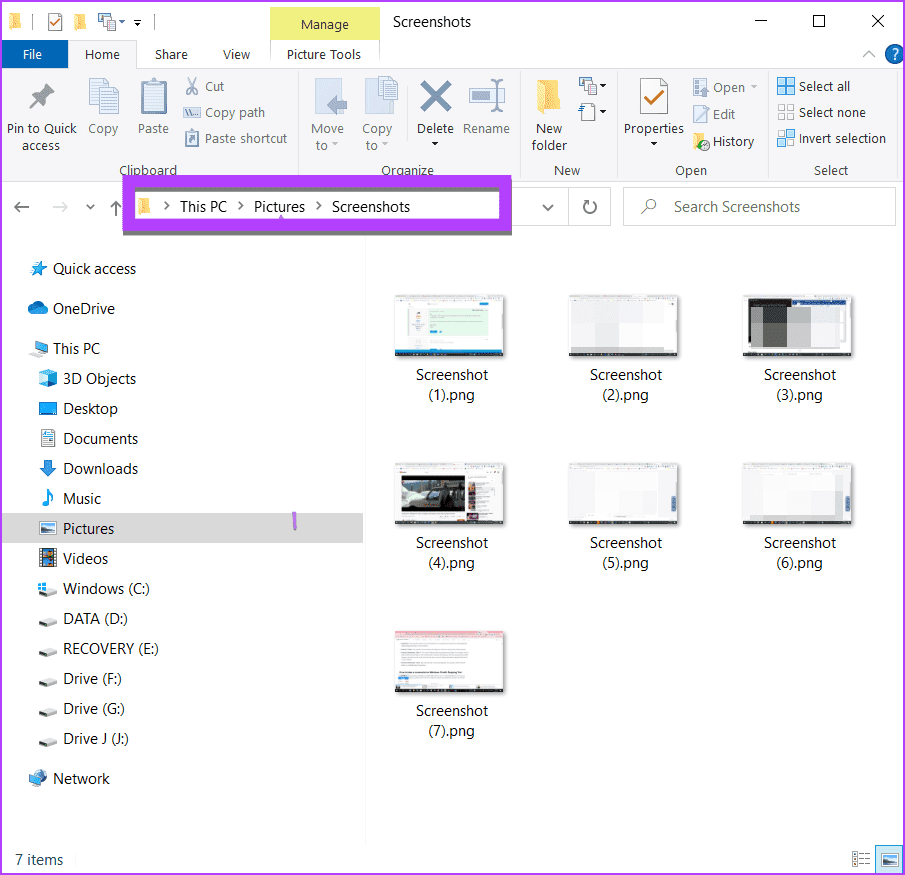Open address bar history dropdown
Image resolution: width=905 pixels, height=875 pixels.
[548, 207]
